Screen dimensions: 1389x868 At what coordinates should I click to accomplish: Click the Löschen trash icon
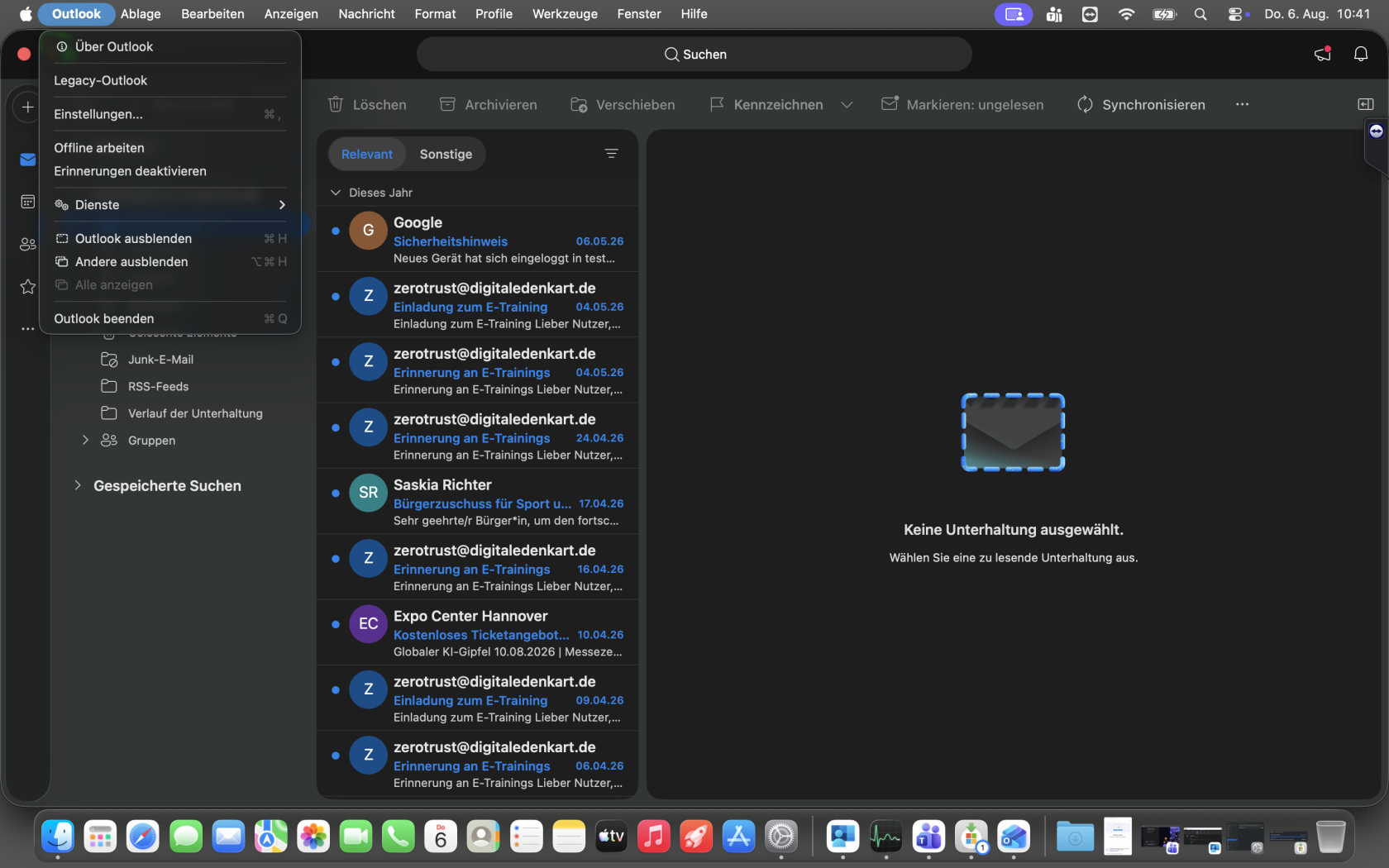click(336, 104)
